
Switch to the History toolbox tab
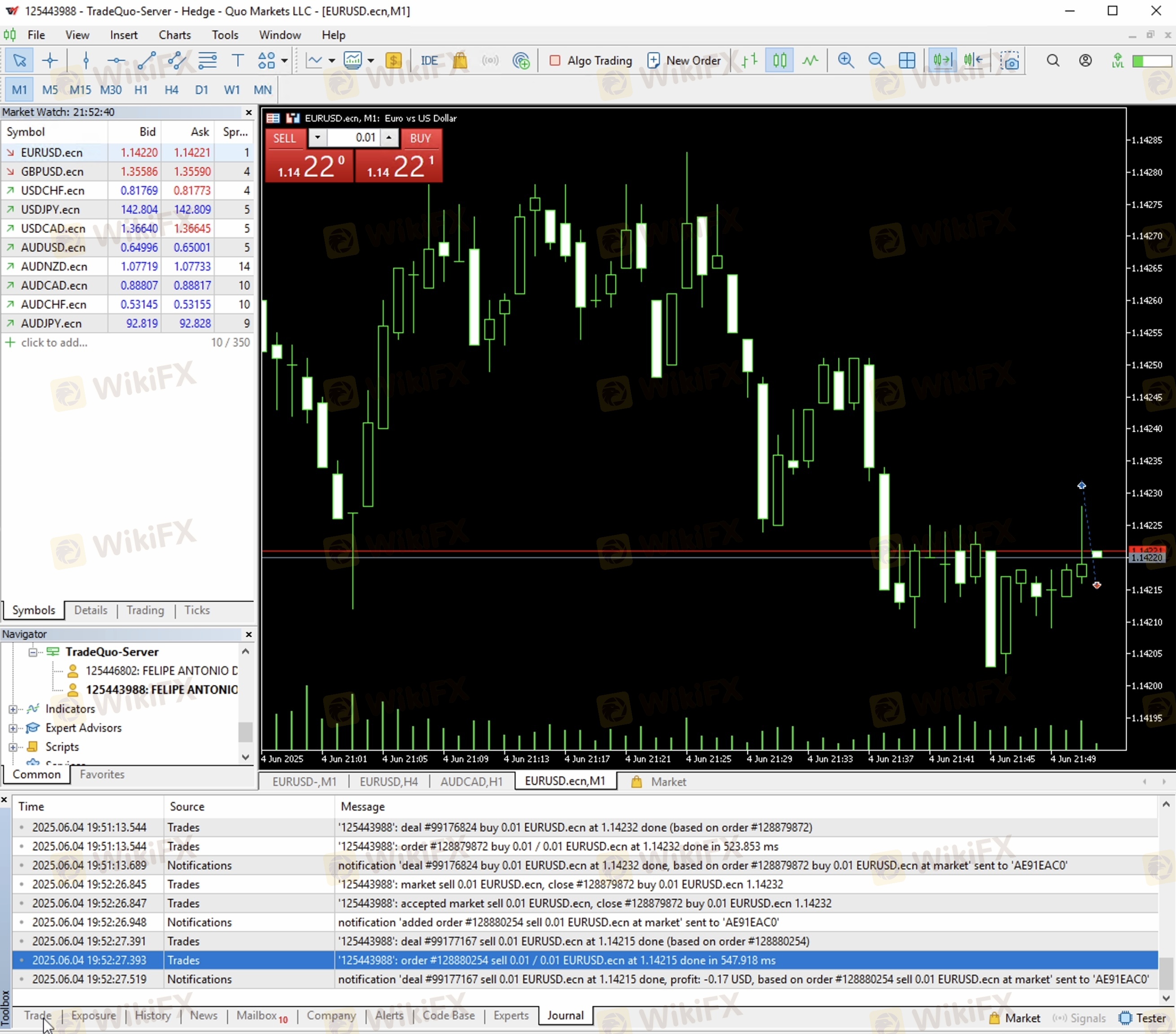[153, 1016]
